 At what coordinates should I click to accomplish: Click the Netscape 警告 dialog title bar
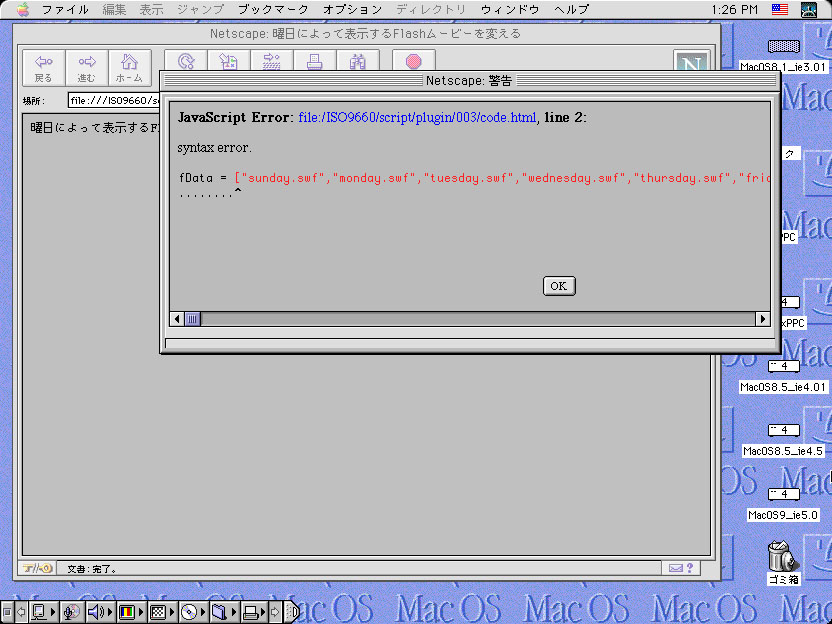pos(469,80)
